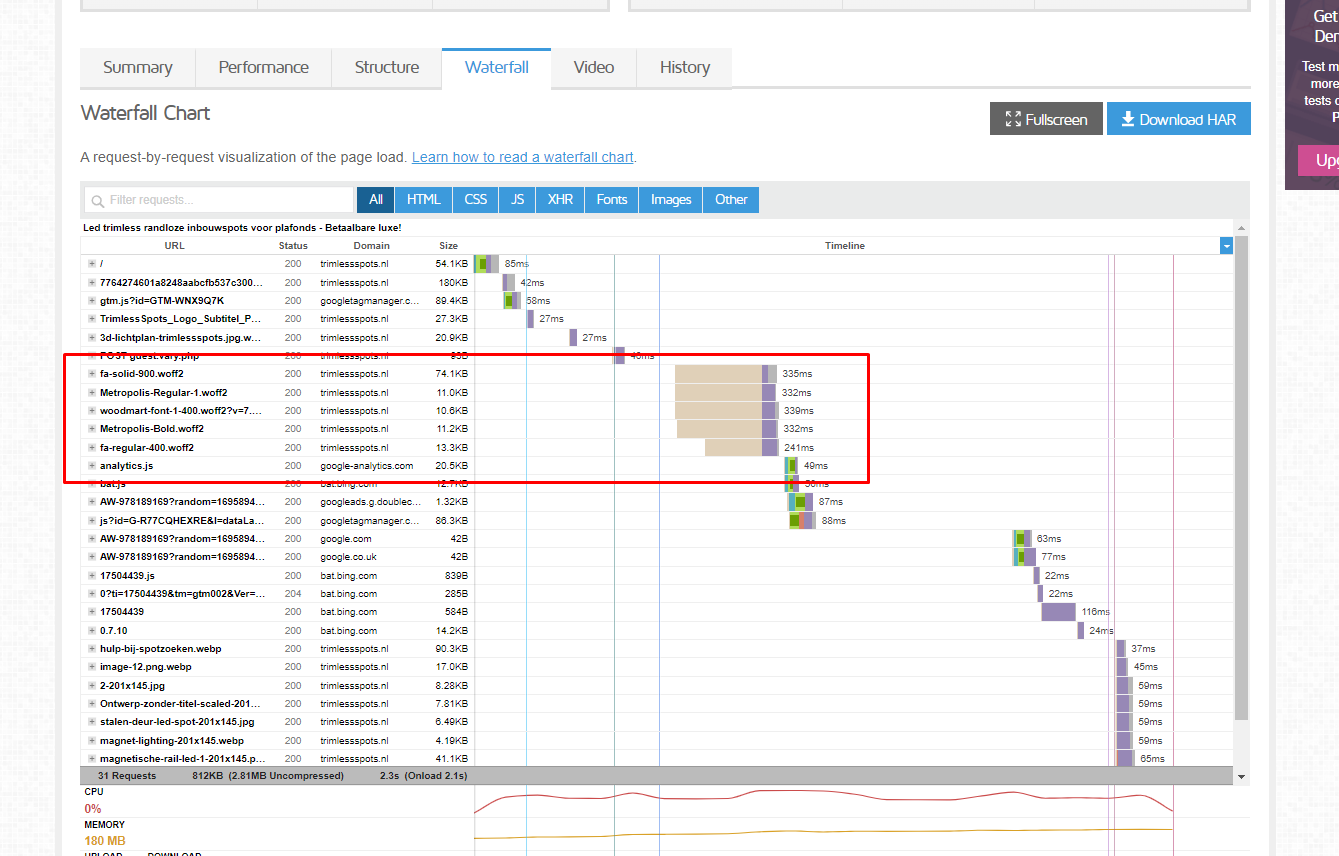Filter requests by XHR

click(x=561, y=200)
